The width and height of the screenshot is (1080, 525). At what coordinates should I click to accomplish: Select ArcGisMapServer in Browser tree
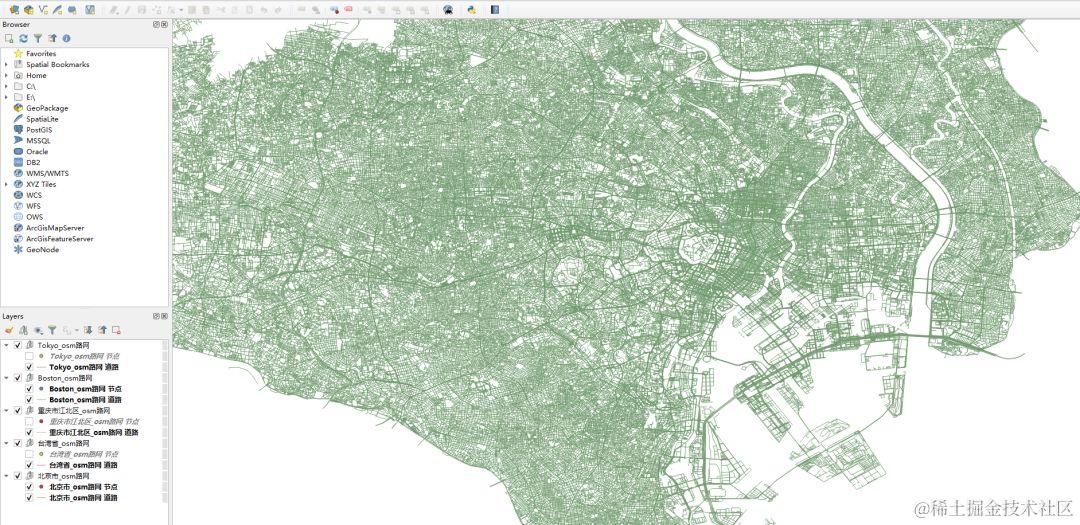55,228
